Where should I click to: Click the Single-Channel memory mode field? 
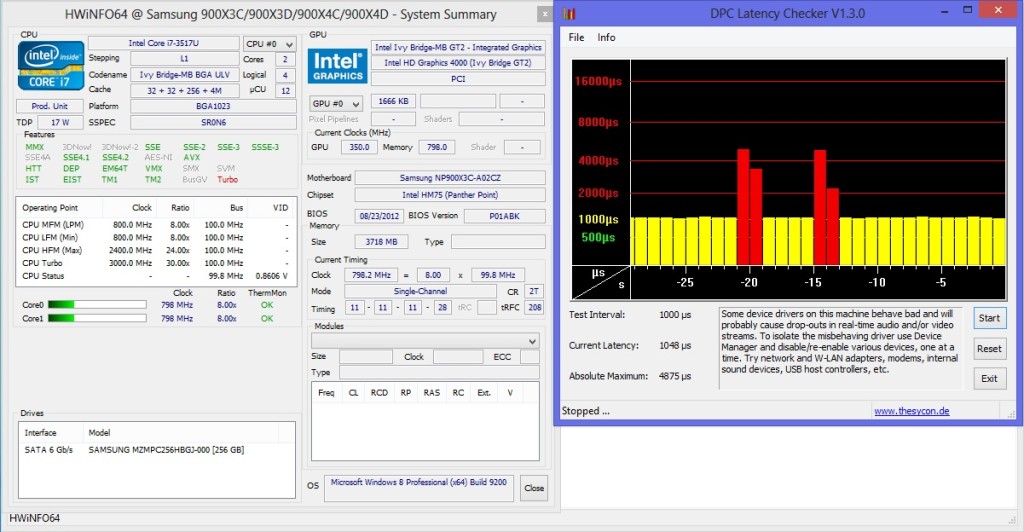pyautogui.click(x=421, y=291)
